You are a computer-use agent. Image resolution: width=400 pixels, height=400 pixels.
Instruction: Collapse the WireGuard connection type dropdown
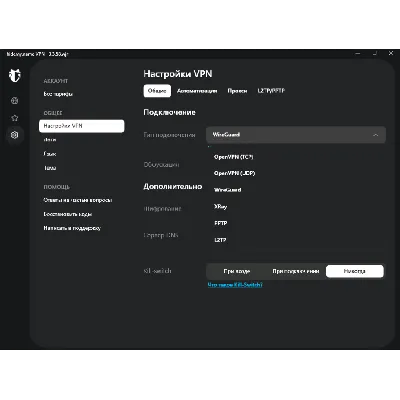(x=296, y=135)
